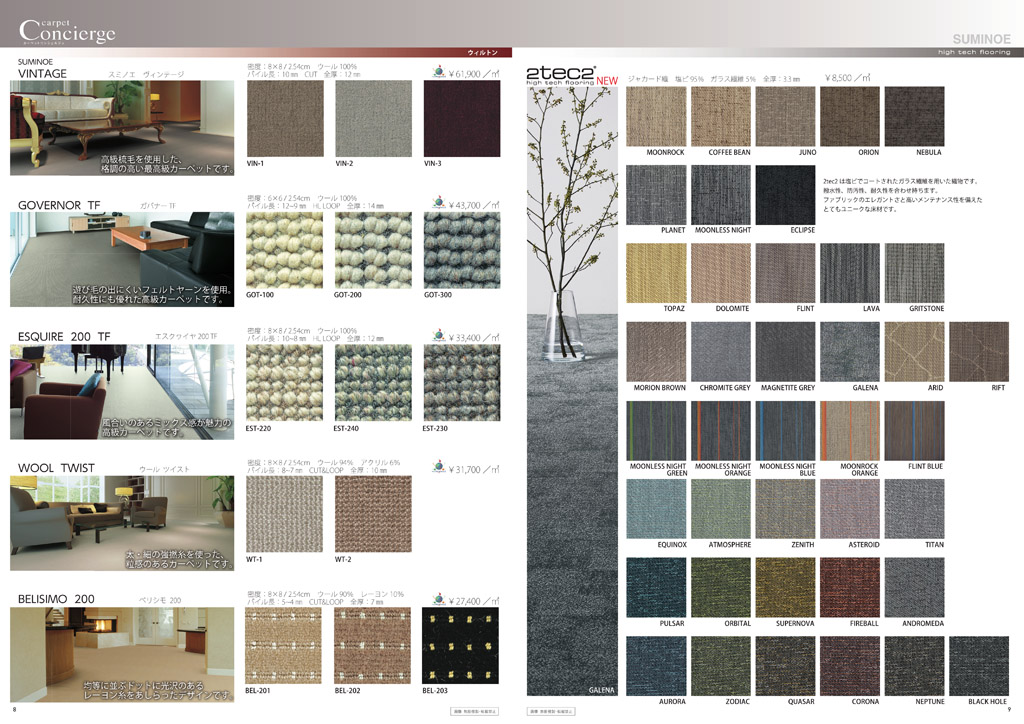This screenshot has width=1024, height=724.
Task: Choose the RIFT swatch
Action: [x=980, y=352]
